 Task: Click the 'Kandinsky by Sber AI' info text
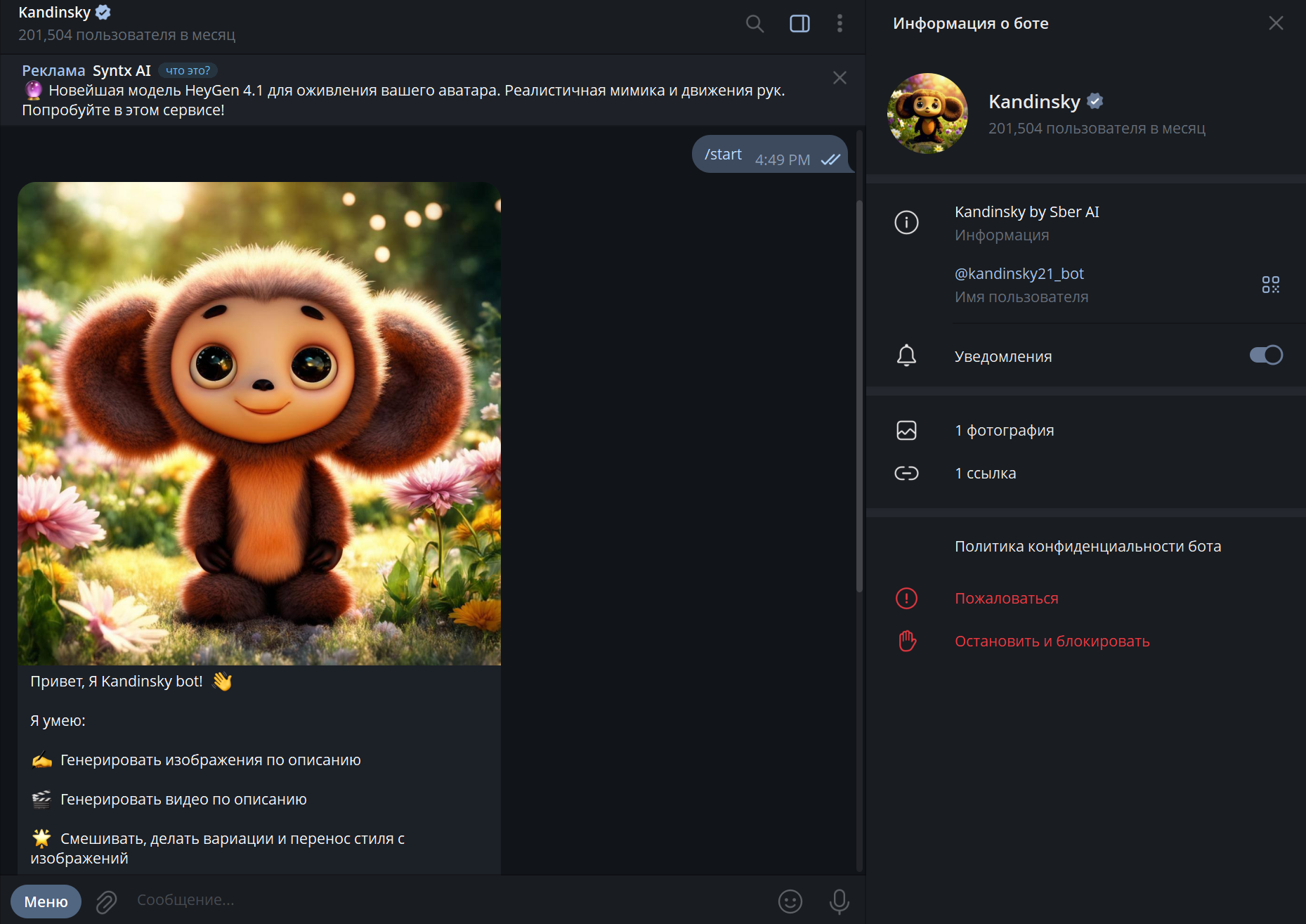1026,212
